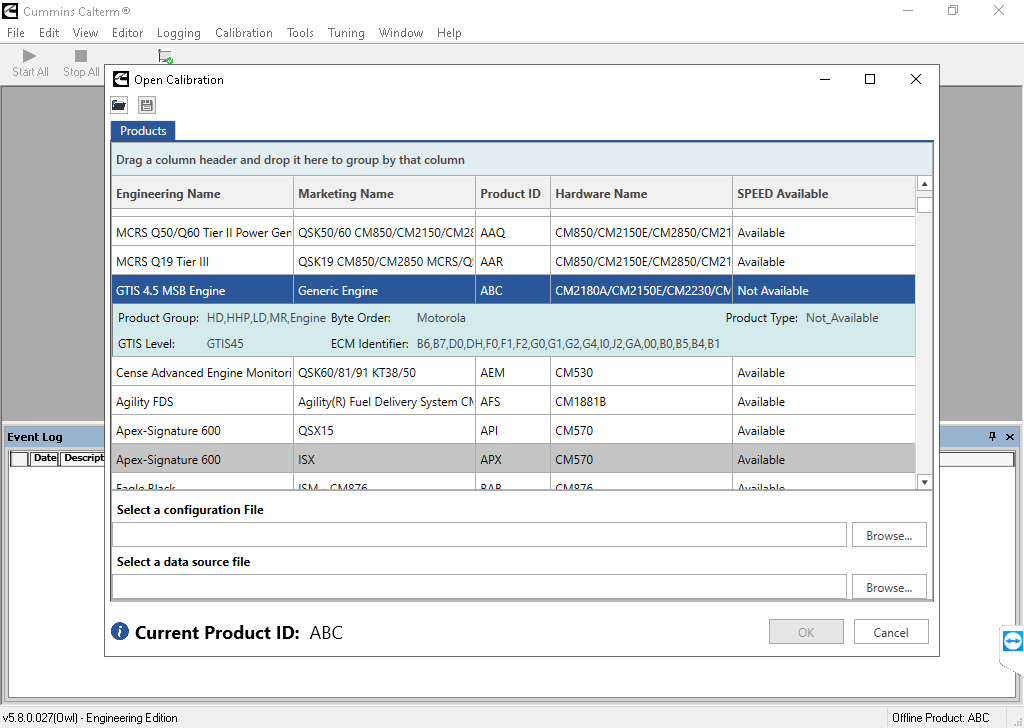Select the Products tab
Viewport: 1024px width, 728px height.
143,131
